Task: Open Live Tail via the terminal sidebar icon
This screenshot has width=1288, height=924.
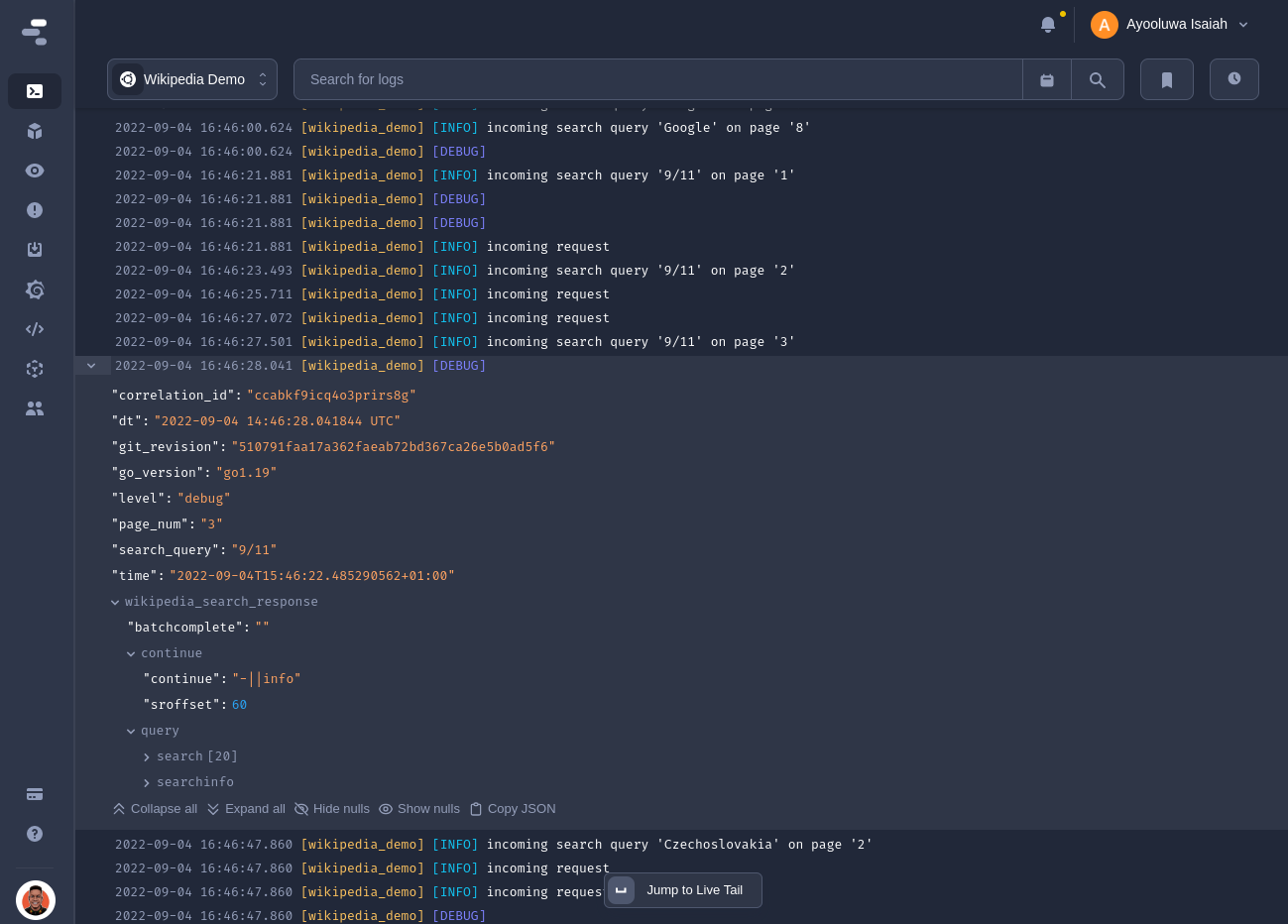Action: [x=35, y=91]
